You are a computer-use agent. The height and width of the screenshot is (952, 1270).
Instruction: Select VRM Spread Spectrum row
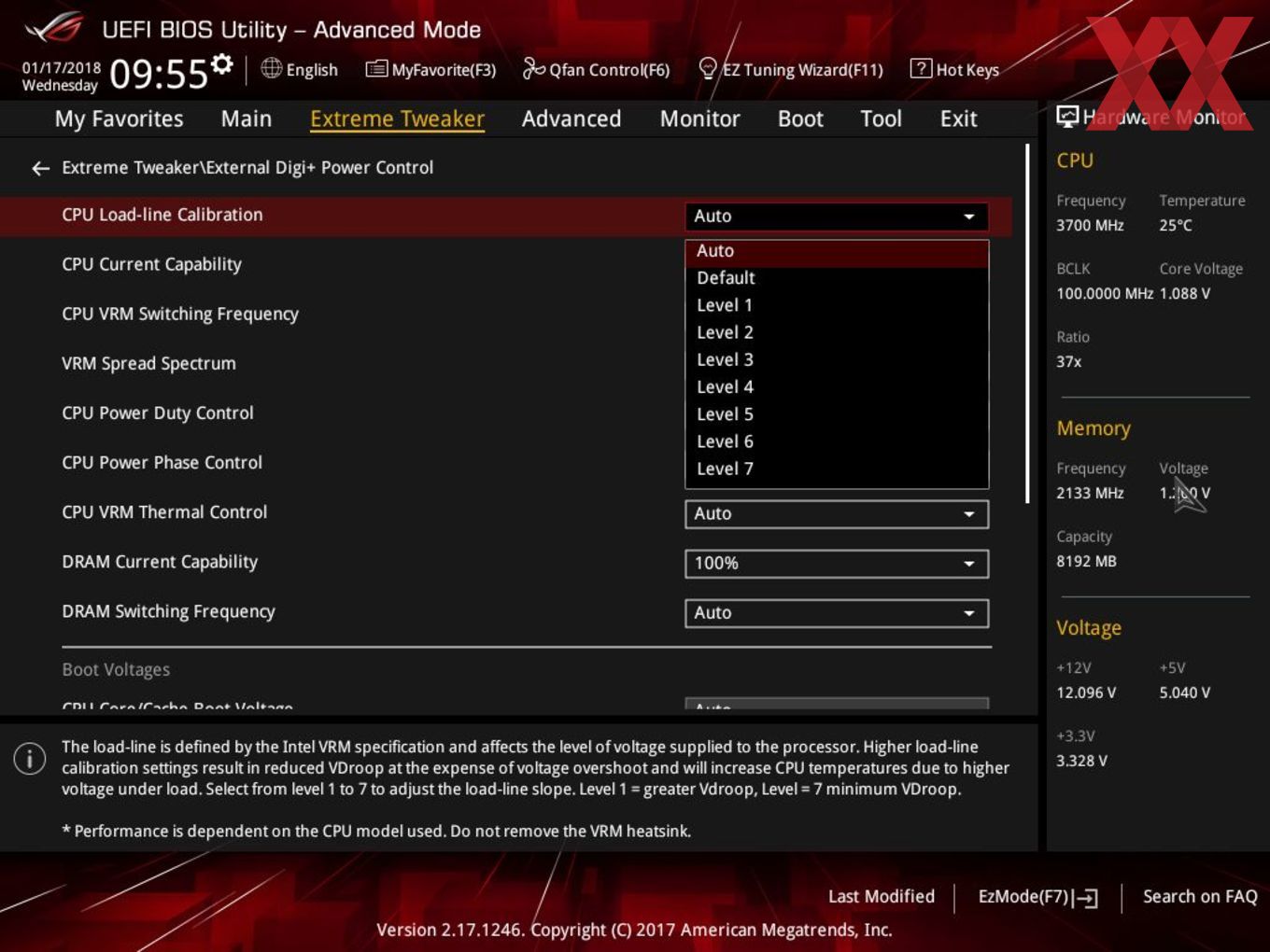(x=148, y=363)
